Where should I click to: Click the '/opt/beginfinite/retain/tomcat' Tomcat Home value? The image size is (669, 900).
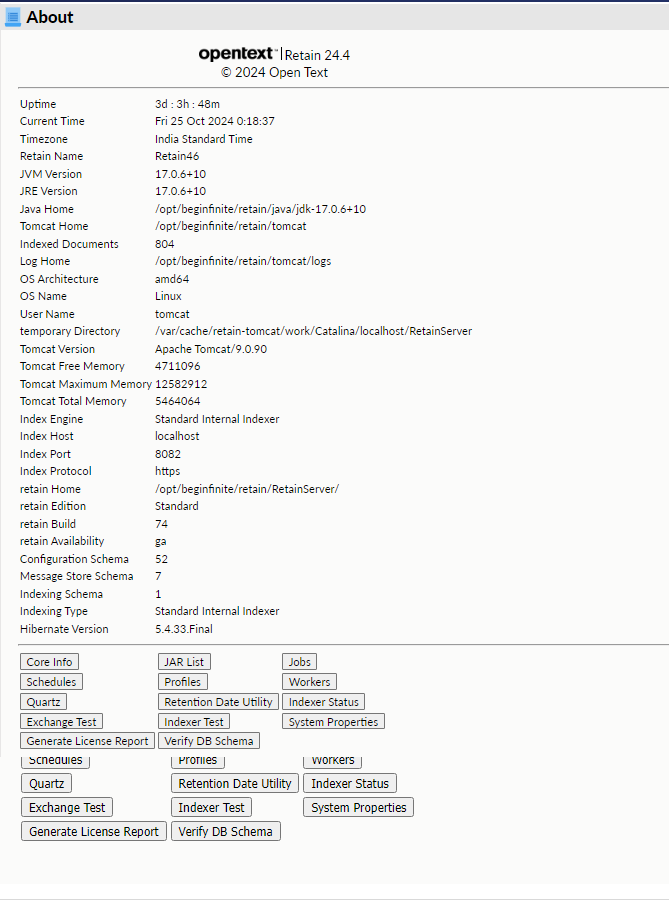(x=231, y=226)
